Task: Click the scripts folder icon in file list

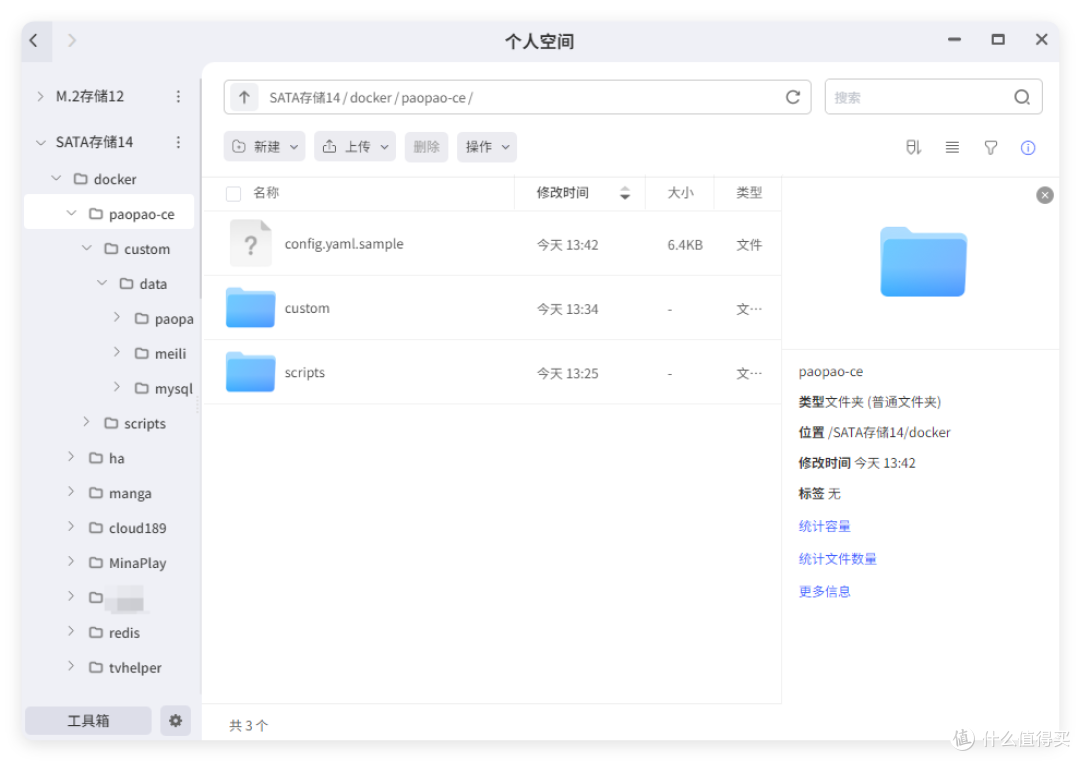Action: 251,372
